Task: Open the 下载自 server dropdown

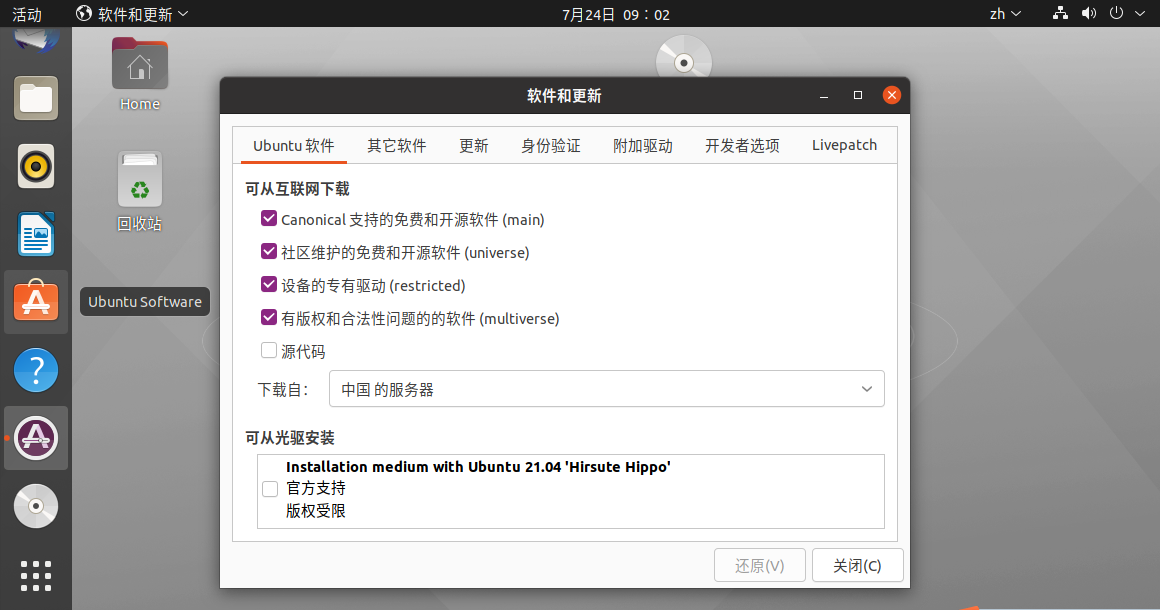Action: pos(607,389)
